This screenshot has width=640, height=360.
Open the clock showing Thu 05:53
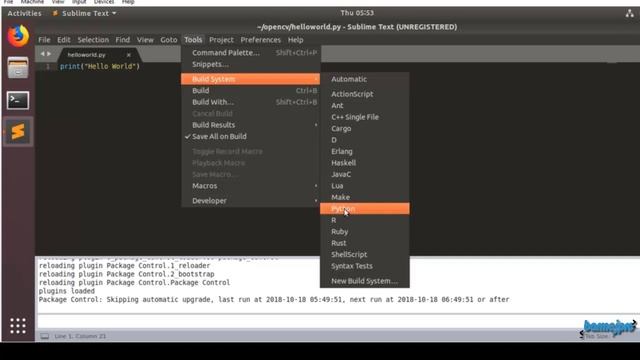pos(357,13)
